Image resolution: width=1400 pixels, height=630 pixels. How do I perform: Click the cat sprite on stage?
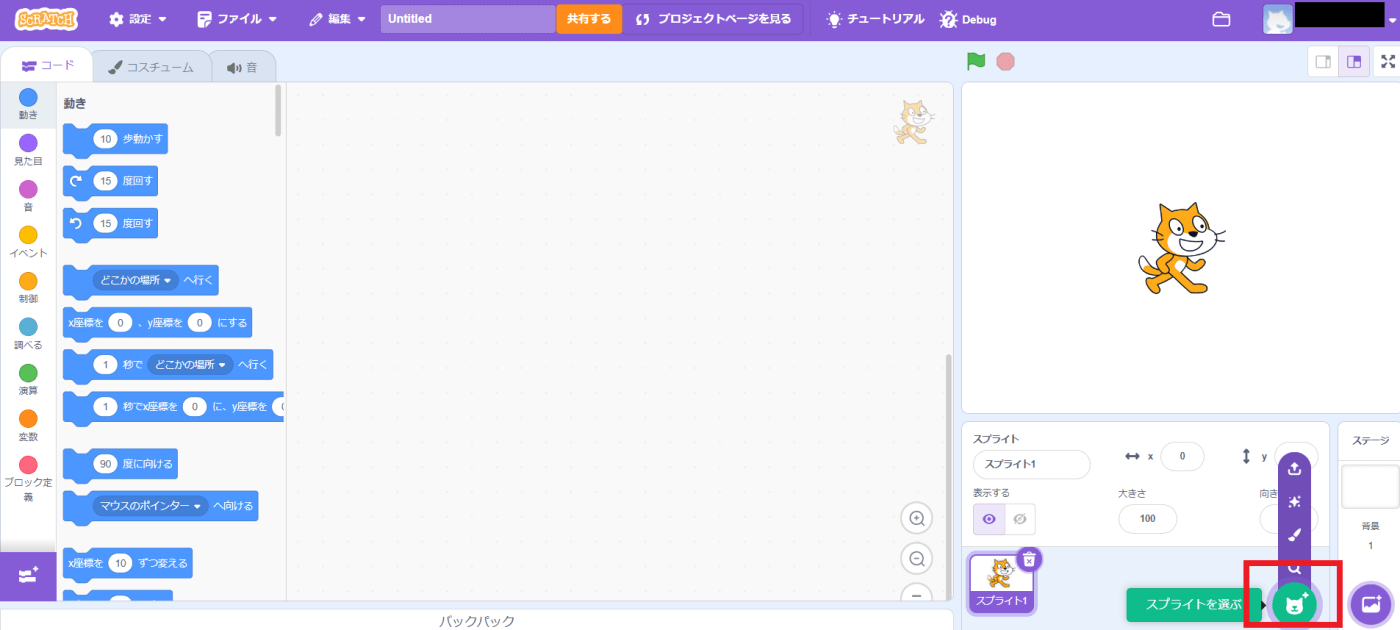pos(1180,248)
